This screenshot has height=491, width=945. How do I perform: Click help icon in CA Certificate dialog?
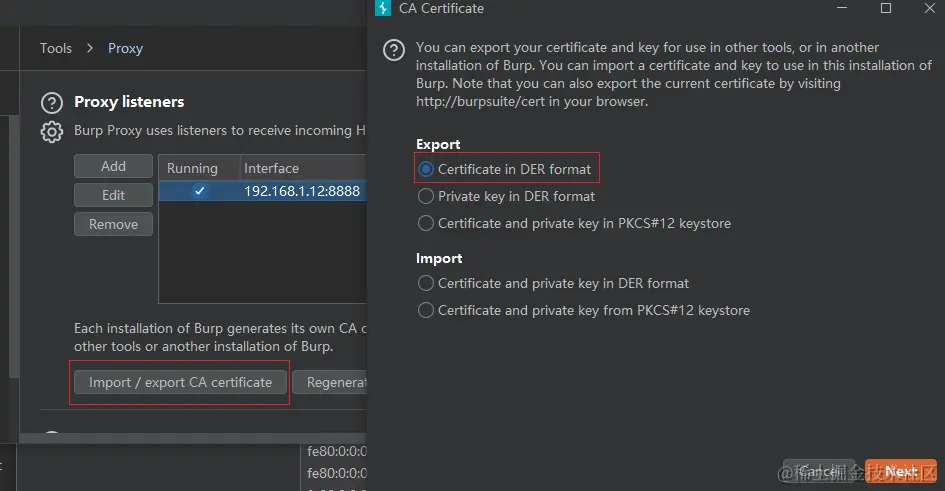394,50
